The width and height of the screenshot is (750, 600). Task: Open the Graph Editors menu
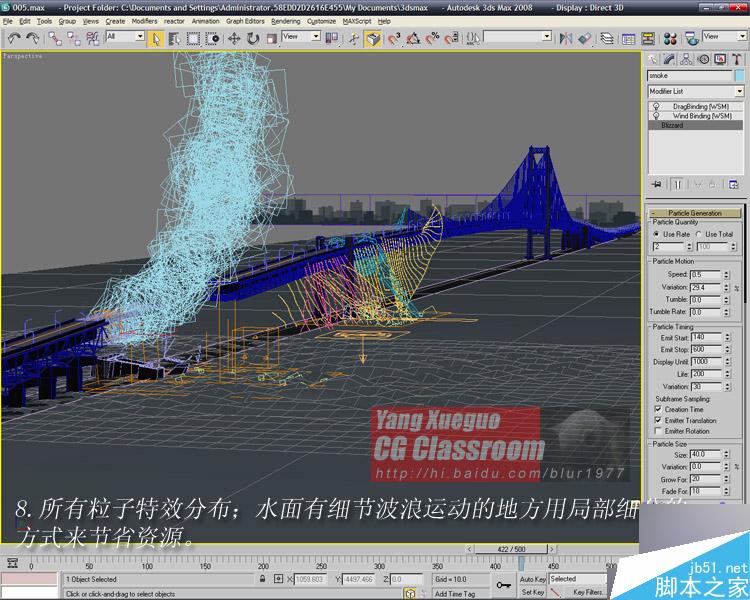click(245, 21)
